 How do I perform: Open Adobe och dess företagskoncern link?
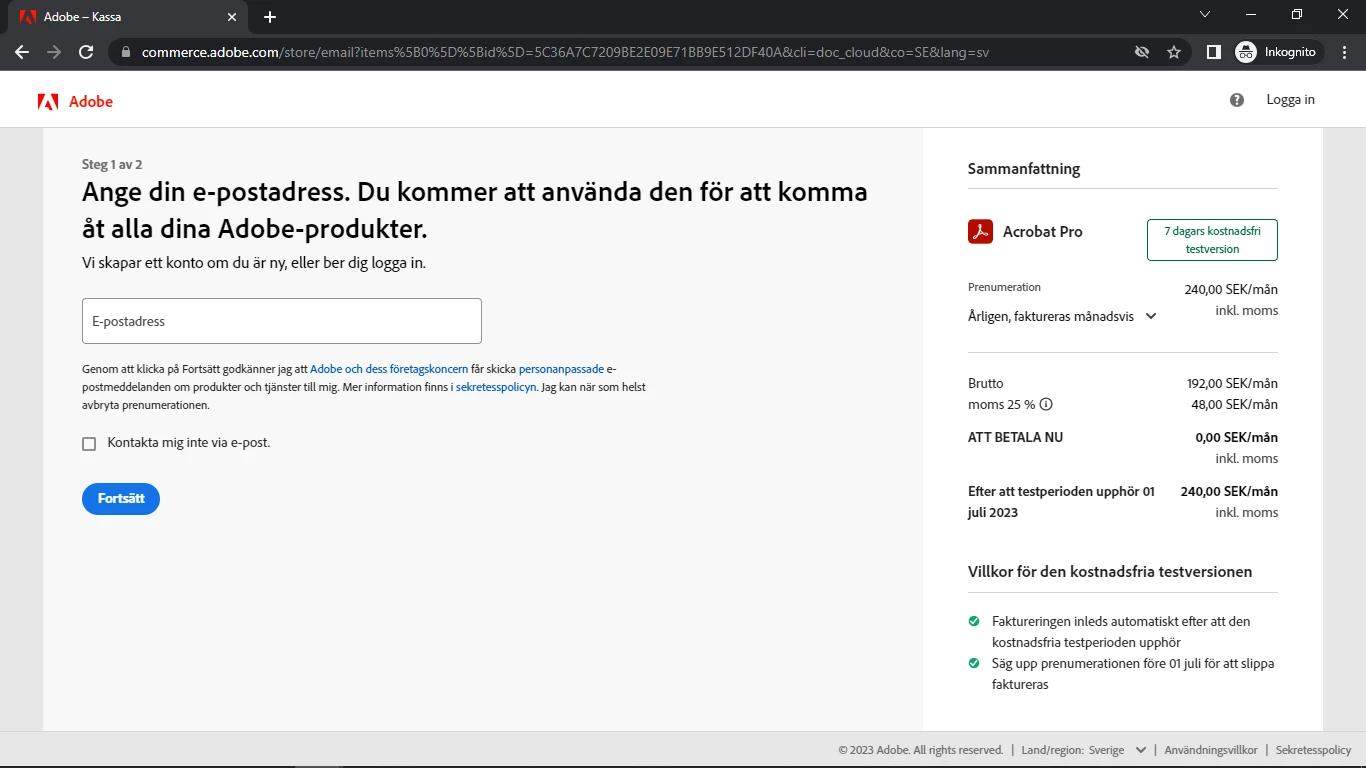389,369
